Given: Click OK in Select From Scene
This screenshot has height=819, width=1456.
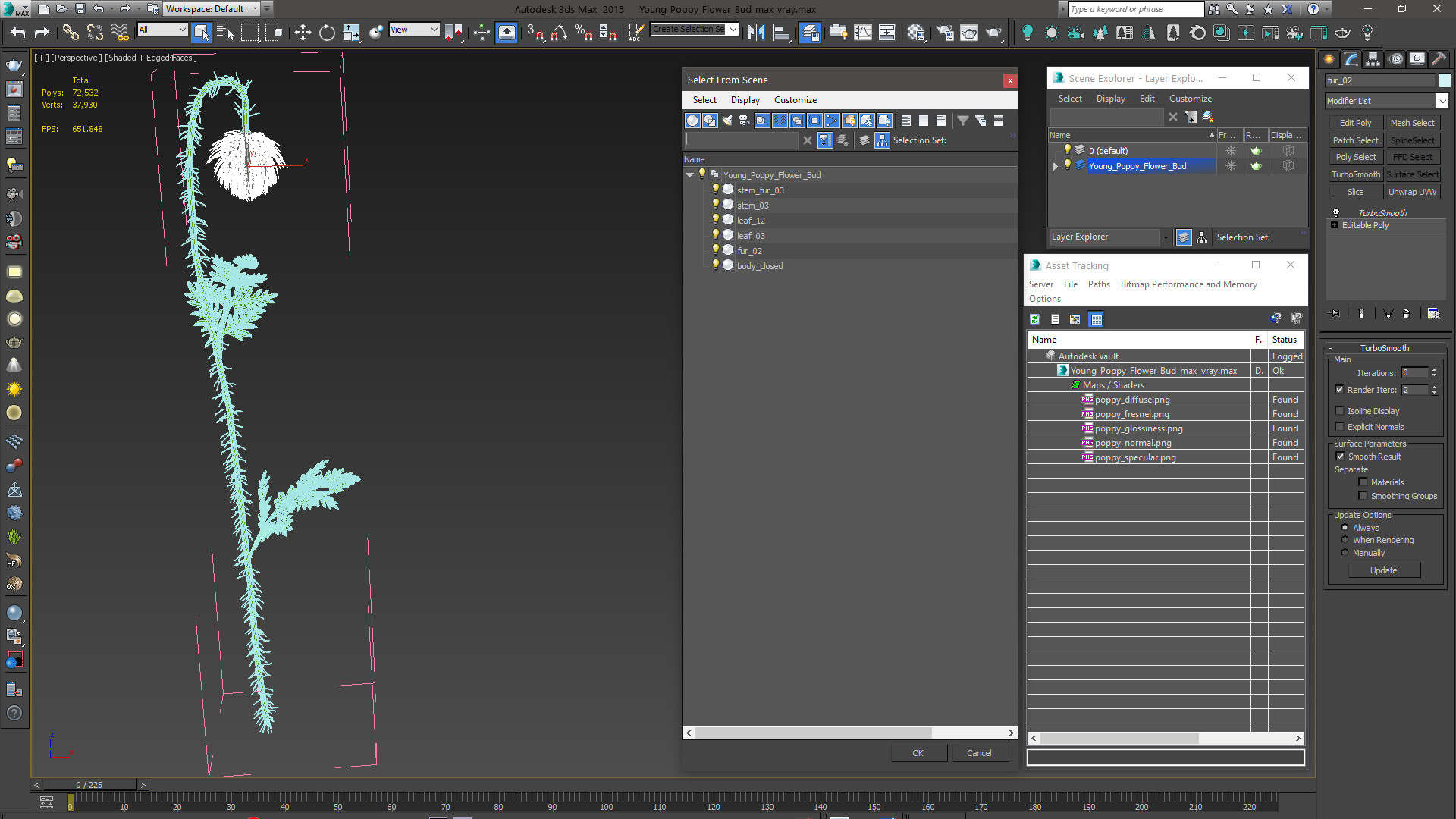Looking at the screenshot, I should point(918,753).
